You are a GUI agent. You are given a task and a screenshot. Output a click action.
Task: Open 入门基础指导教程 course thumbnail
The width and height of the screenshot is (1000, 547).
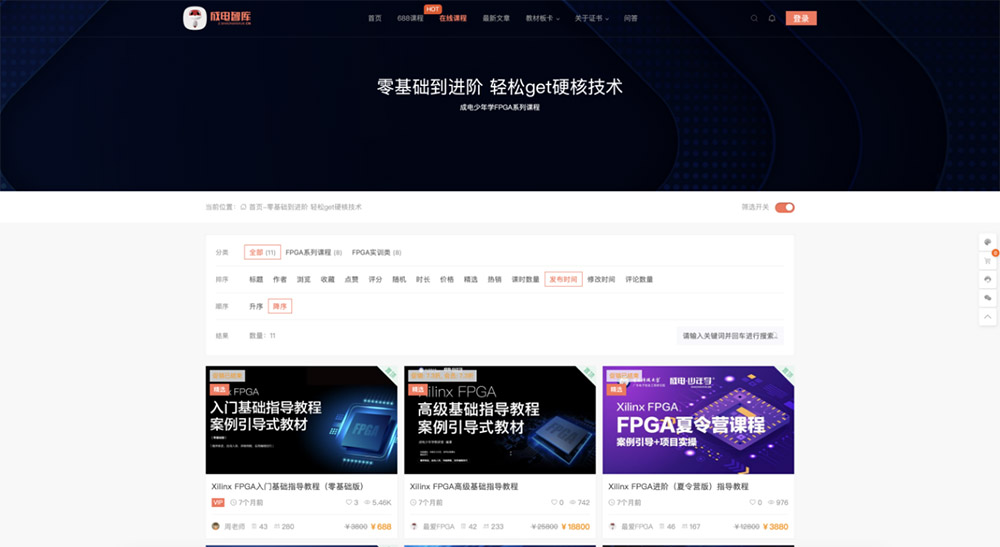[301, 420]
